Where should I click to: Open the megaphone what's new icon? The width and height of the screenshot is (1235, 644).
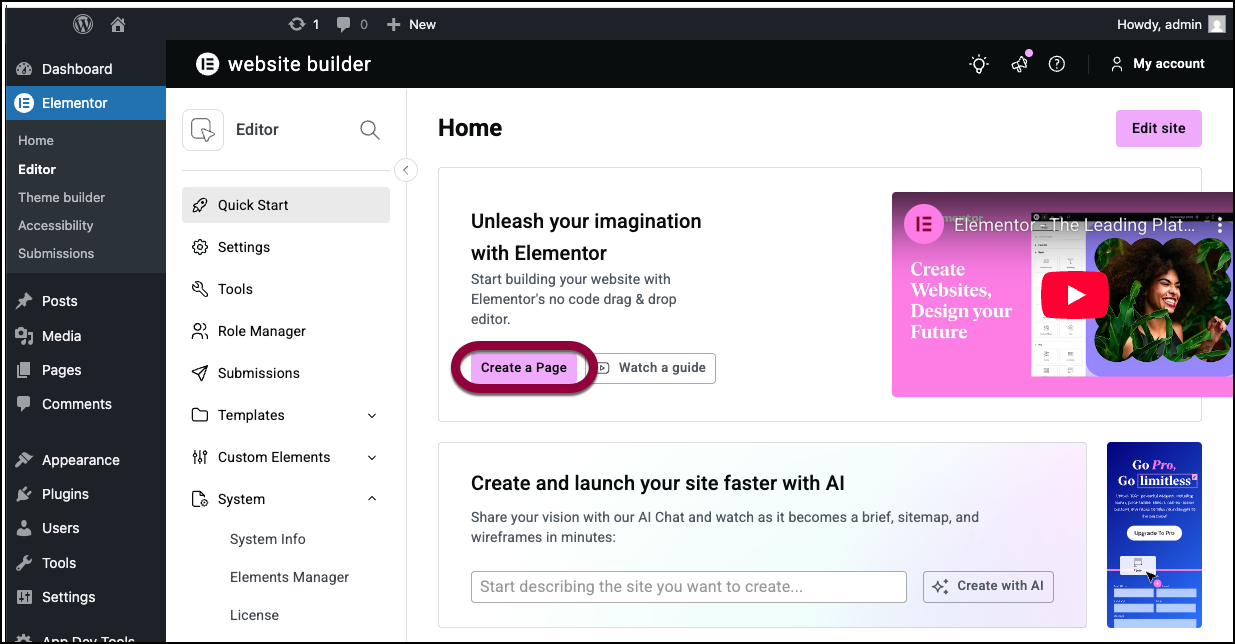click(x=1019, y=64)
